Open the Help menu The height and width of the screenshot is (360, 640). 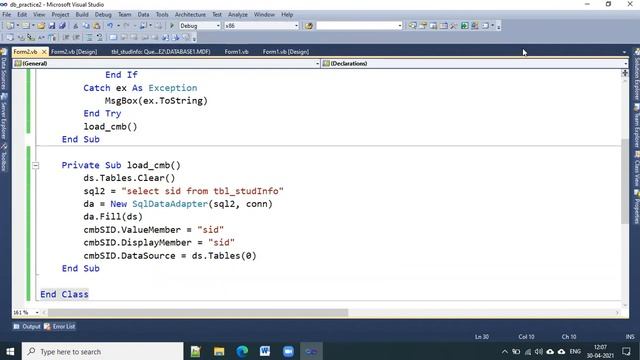[287, 15]
